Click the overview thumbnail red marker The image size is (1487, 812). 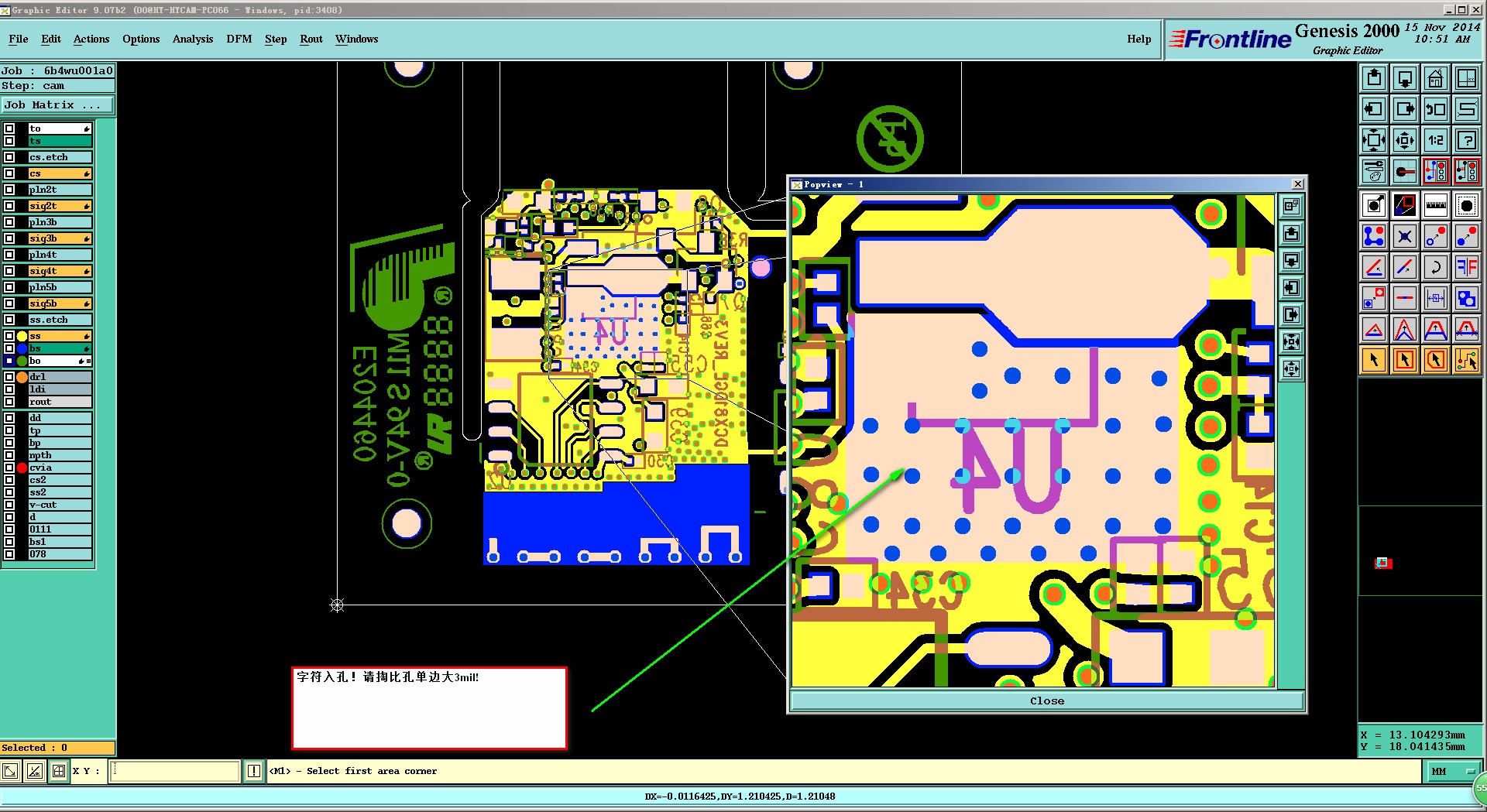click(x=1383, y=563)
